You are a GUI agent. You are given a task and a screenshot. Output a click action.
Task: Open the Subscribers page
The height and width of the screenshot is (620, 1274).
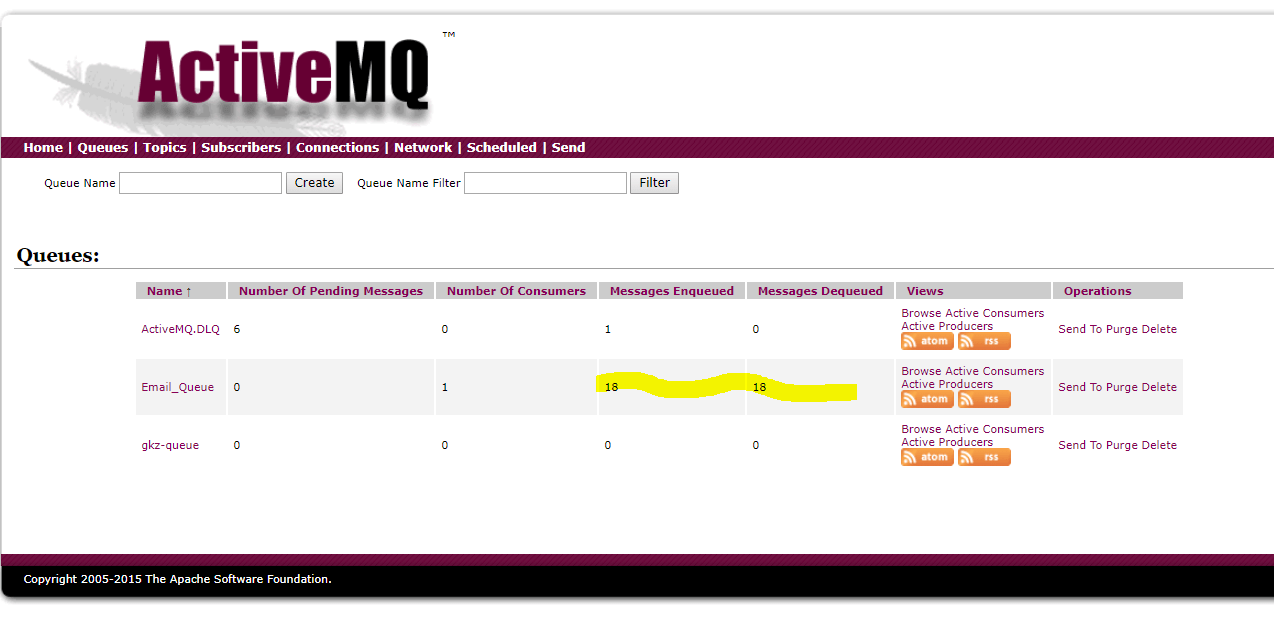coord(240,147)
